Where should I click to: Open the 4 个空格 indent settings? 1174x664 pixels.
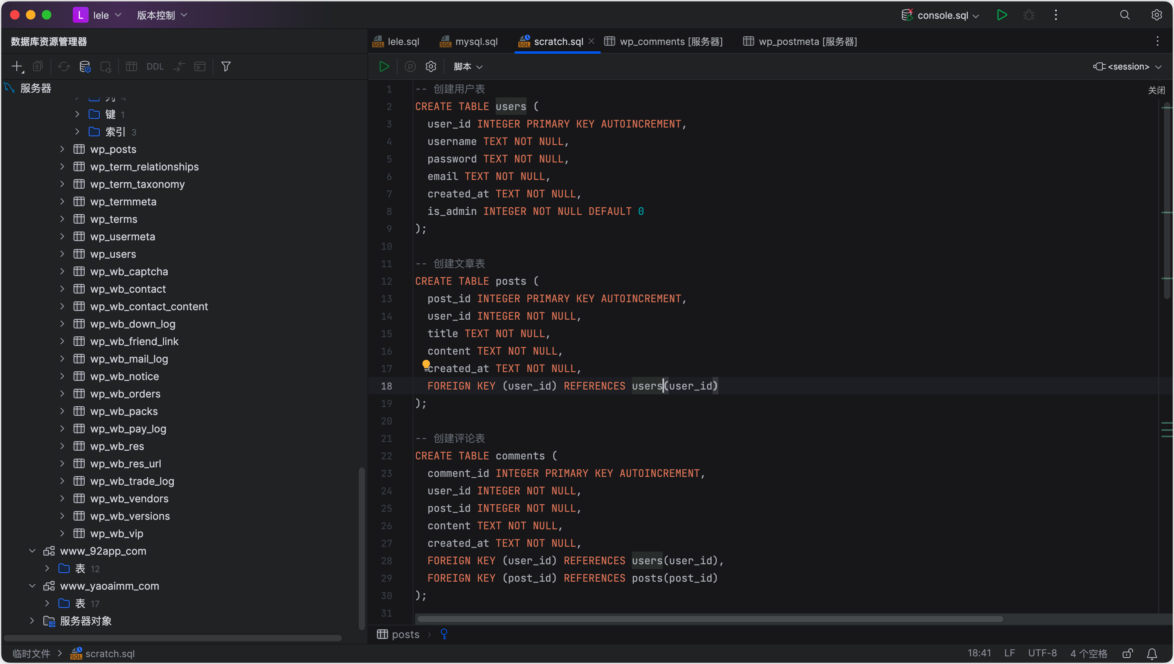point(1089,654)
